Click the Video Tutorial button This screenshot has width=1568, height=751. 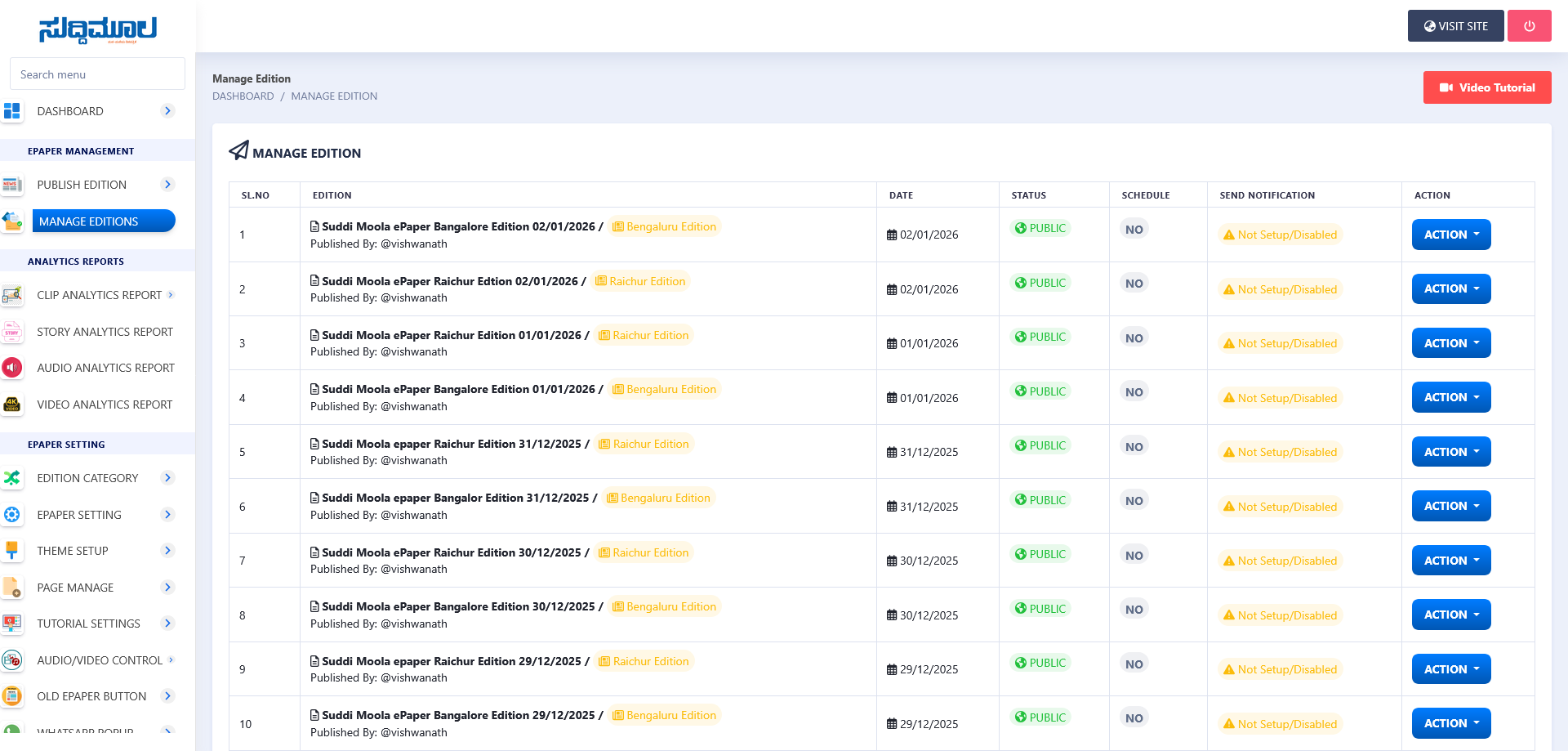(x=1487, y=87)
